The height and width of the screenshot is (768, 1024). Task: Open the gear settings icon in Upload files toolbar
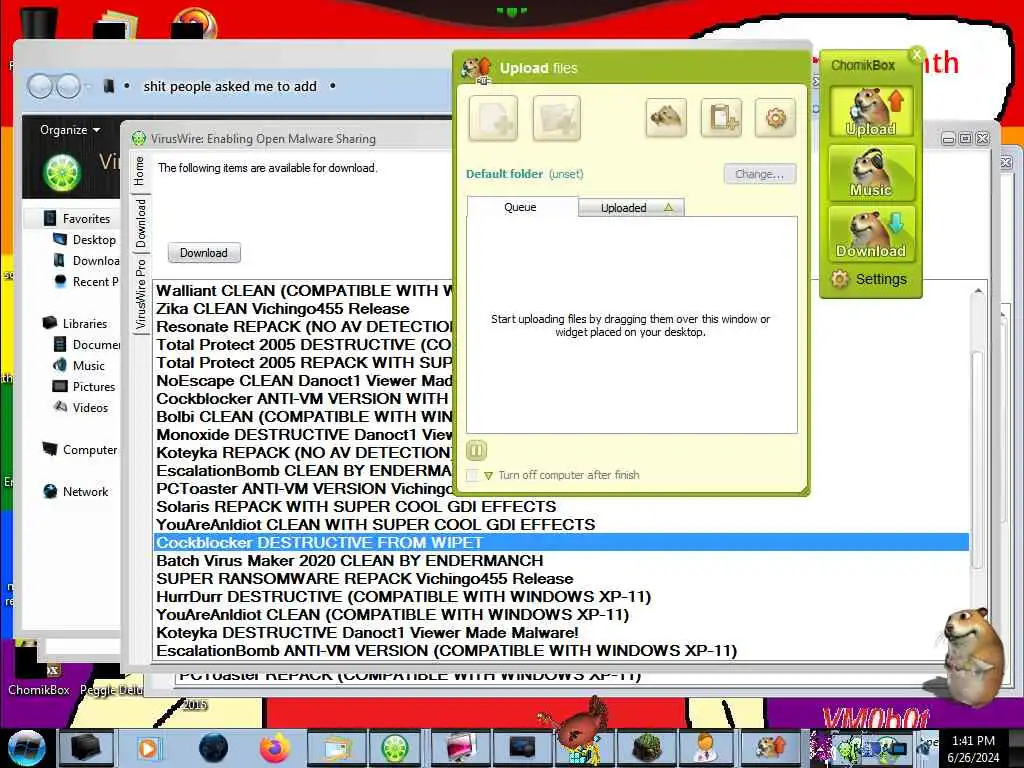point(775,118)
